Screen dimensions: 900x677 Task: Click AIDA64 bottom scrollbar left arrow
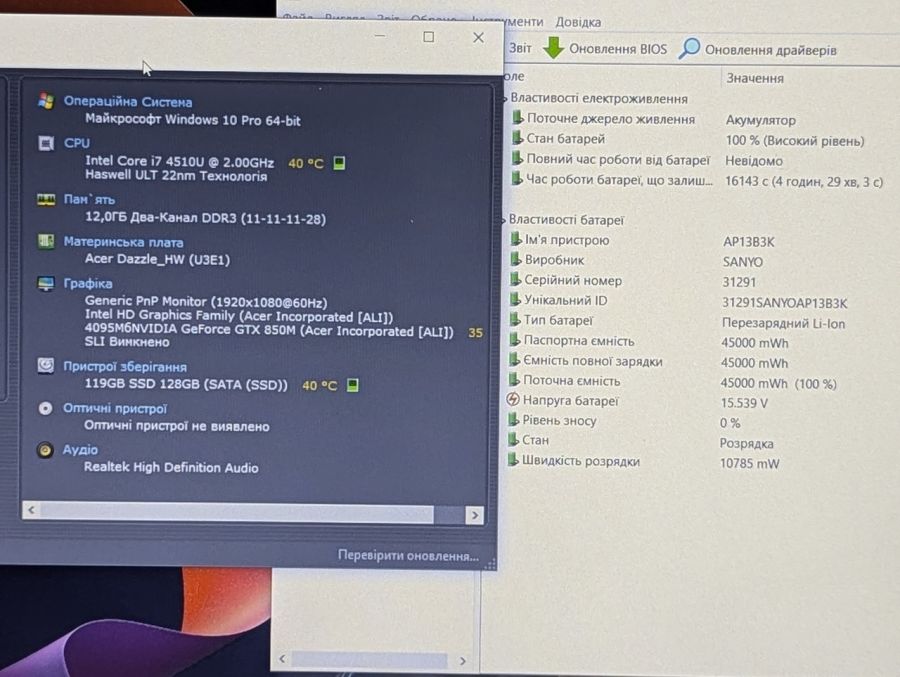click(x=282, y=659)
